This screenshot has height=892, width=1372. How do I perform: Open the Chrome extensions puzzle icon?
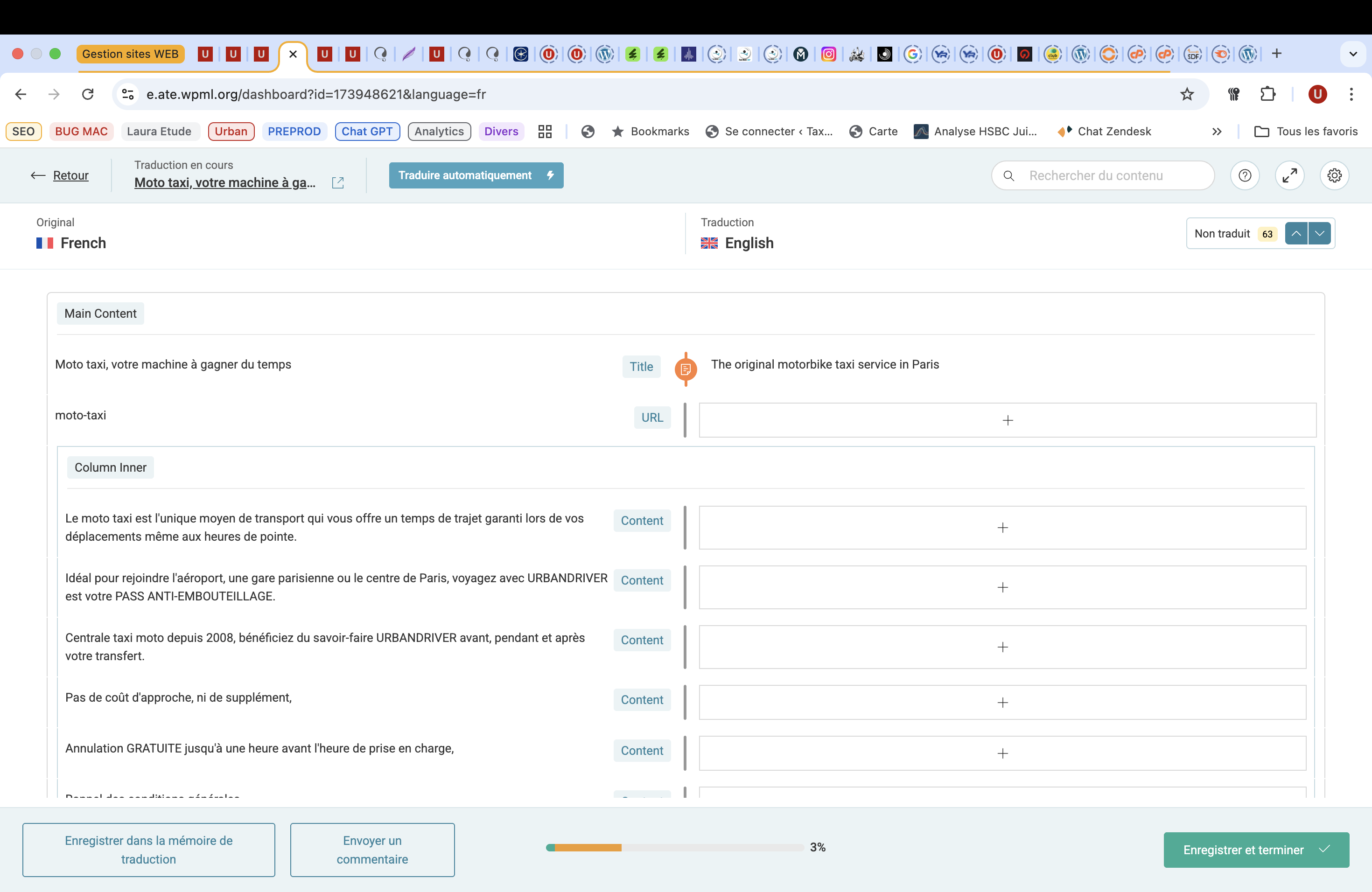(1267, 94)
